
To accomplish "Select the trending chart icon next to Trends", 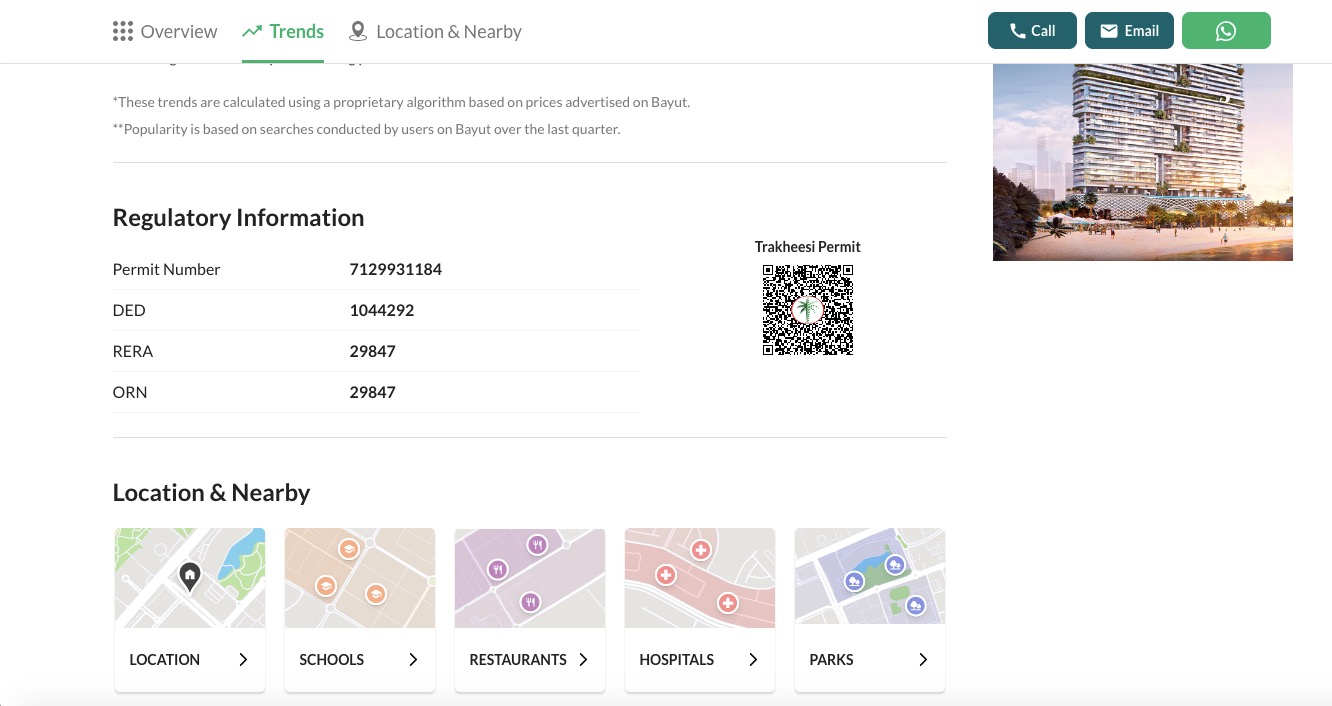I will point(252,30).
